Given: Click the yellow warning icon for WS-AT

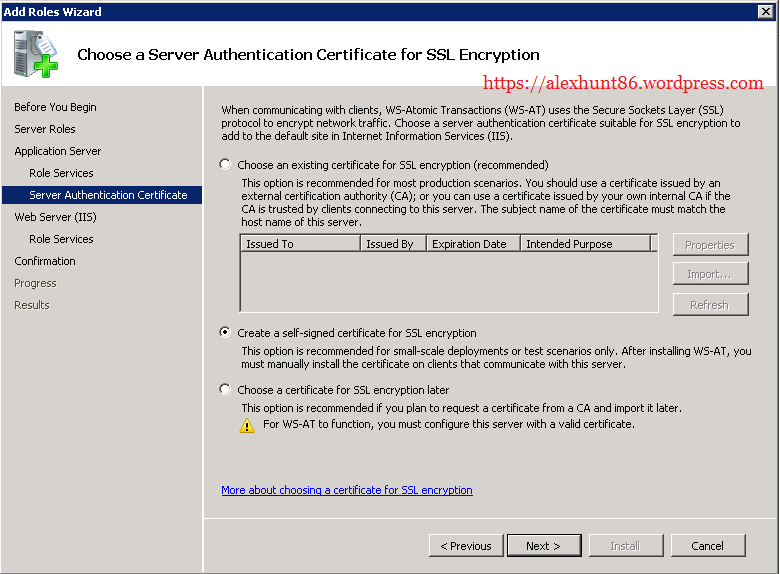Looking at the screenshot, I should (247, 425).
